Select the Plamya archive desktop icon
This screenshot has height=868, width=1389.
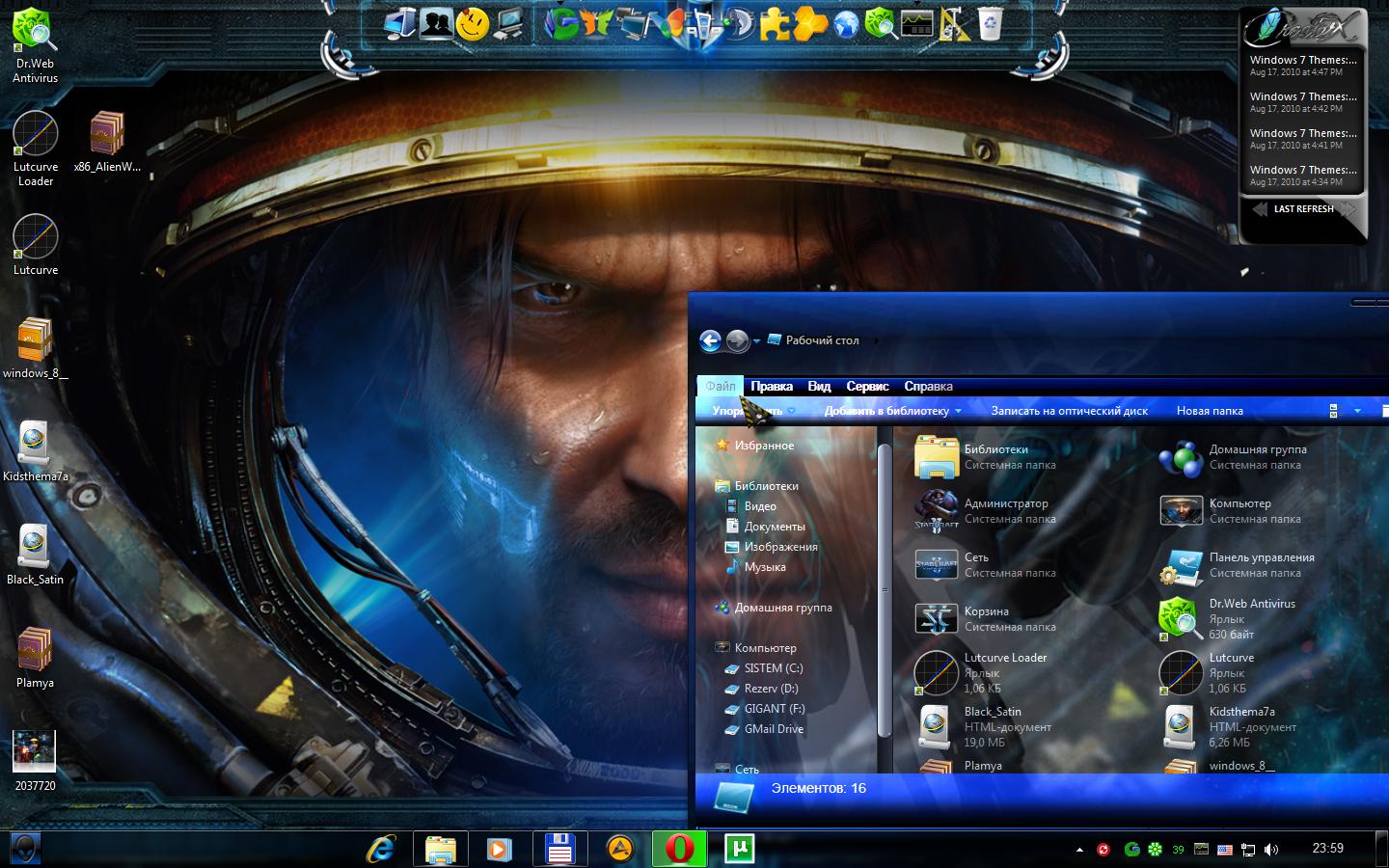(x=35, y=658)
